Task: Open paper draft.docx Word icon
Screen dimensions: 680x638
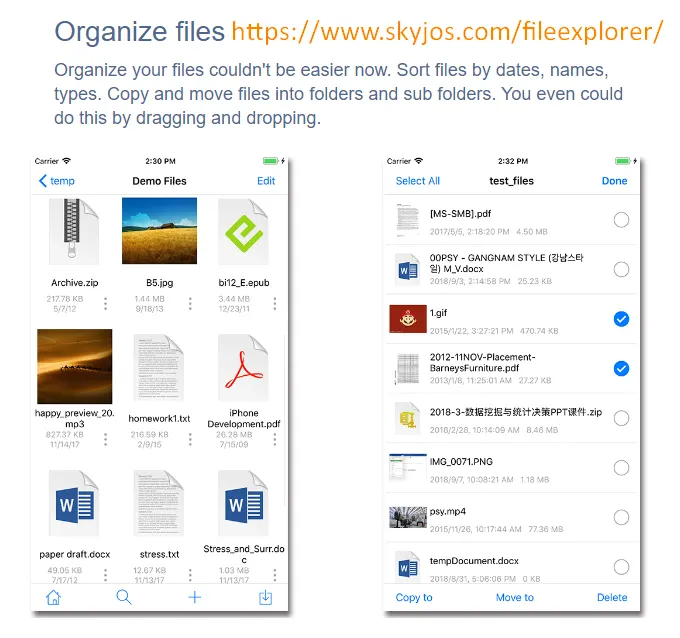Action: (x=74, y=503)
